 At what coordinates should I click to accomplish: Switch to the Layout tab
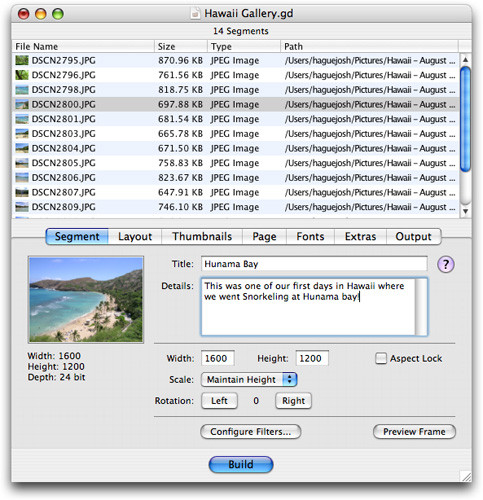135,236
